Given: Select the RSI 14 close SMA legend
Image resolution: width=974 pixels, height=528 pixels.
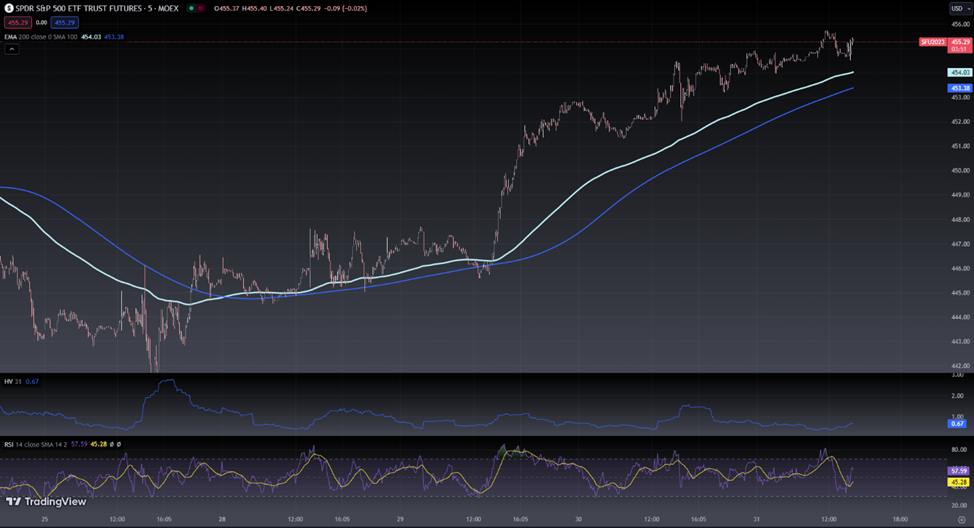Looking at the screenshot, I should pos(36,444).
